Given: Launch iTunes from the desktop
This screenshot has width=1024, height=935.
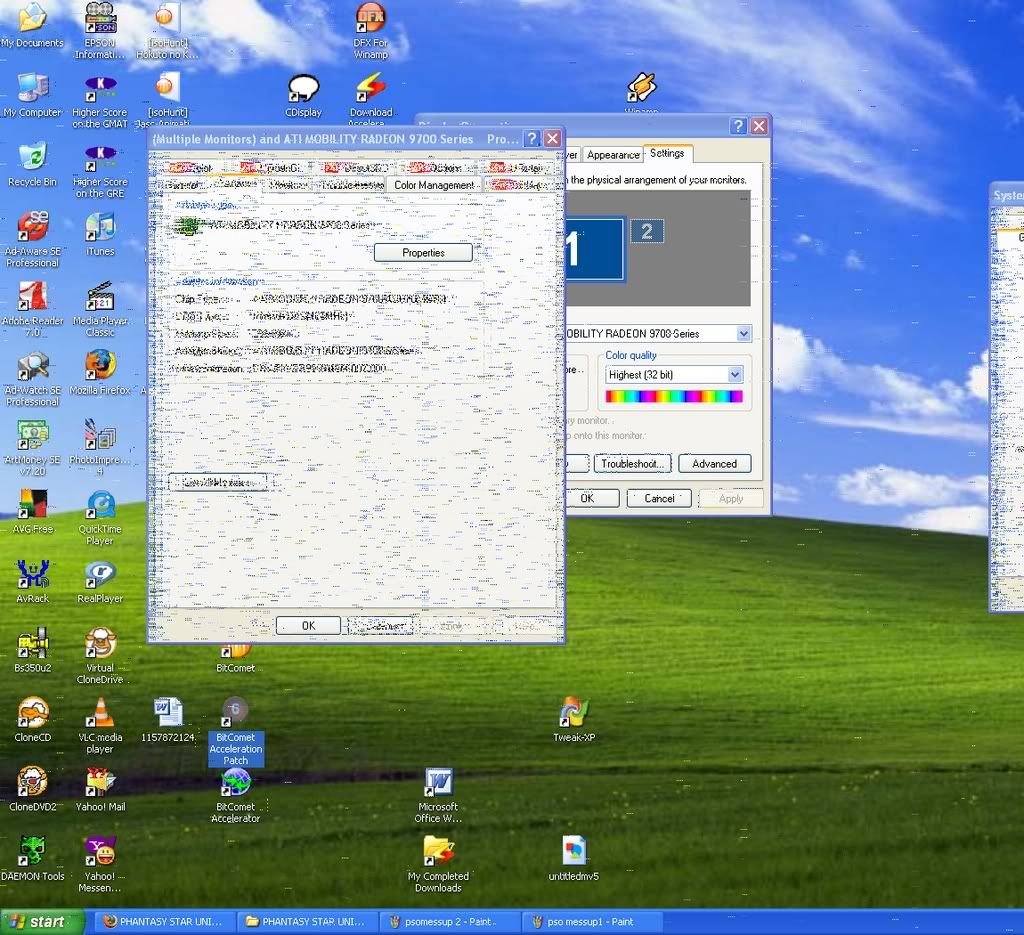Looking at the screenshot, I should point(100,234).
